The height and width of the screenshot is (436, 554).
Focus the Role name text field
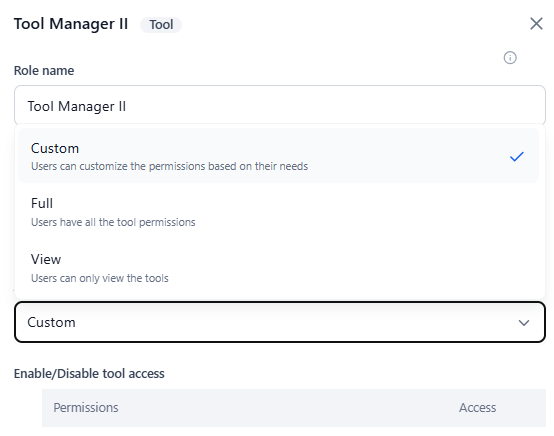coord(280,105)
